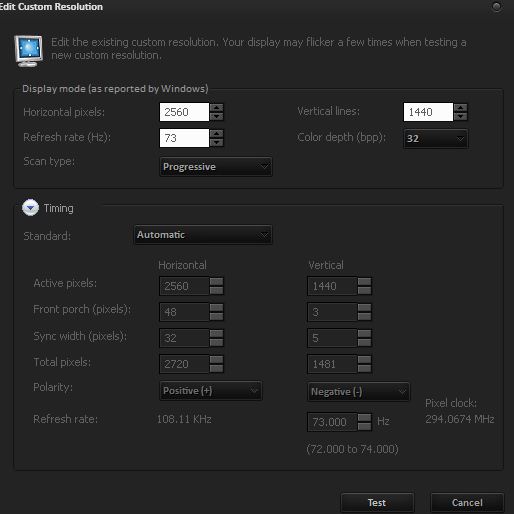
Task: Click the Cancel button
Action: (467, 503)
